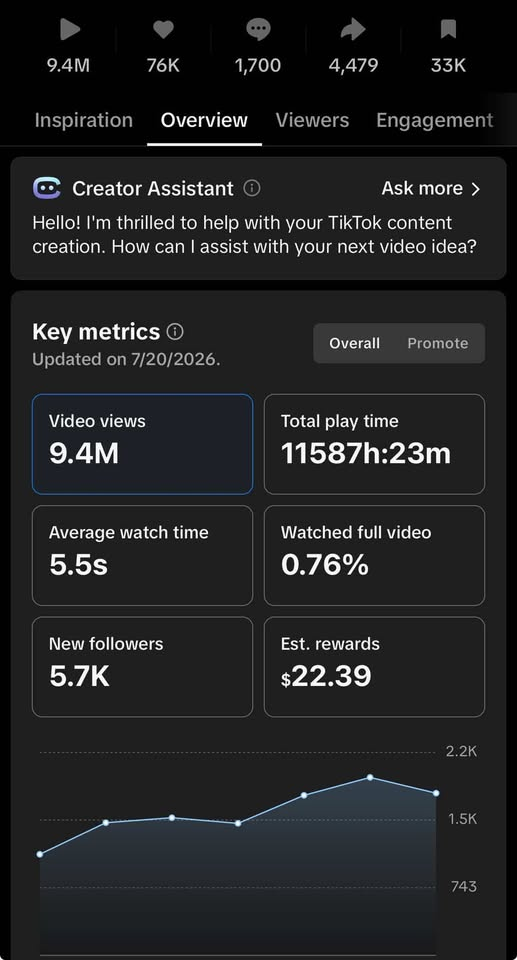
Task: Click the Key metrics heading
Action: pos(96,332)
